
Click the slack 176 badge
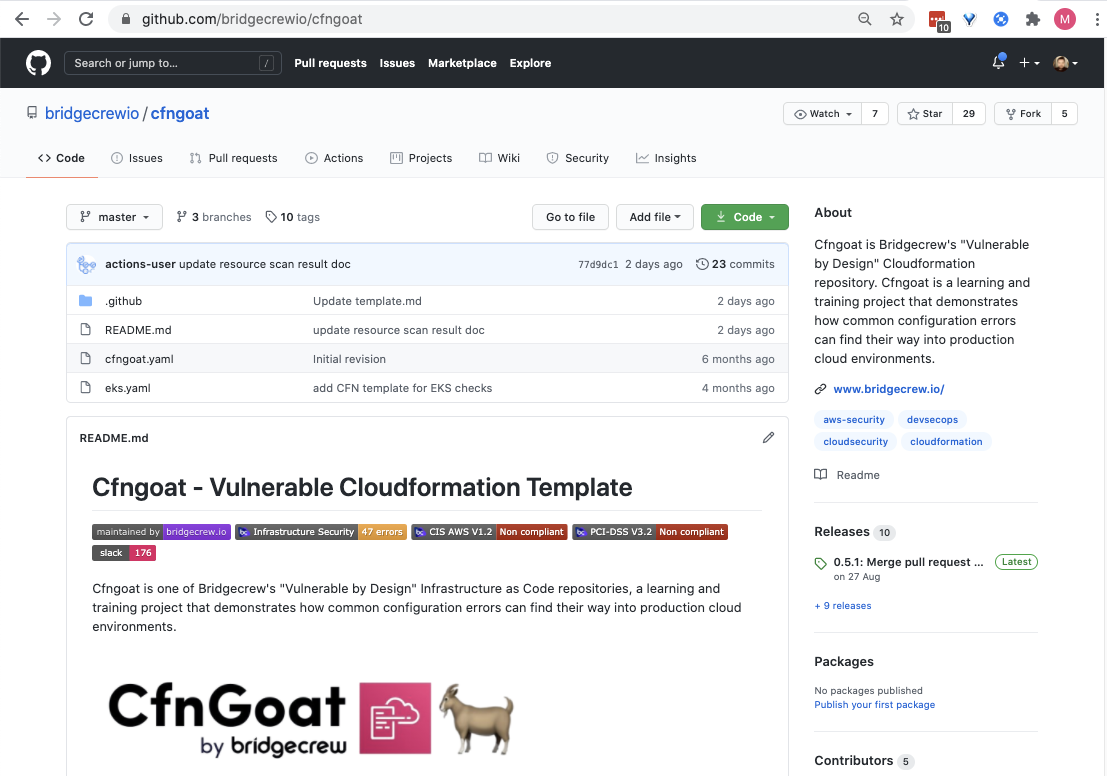coord(124,553)
